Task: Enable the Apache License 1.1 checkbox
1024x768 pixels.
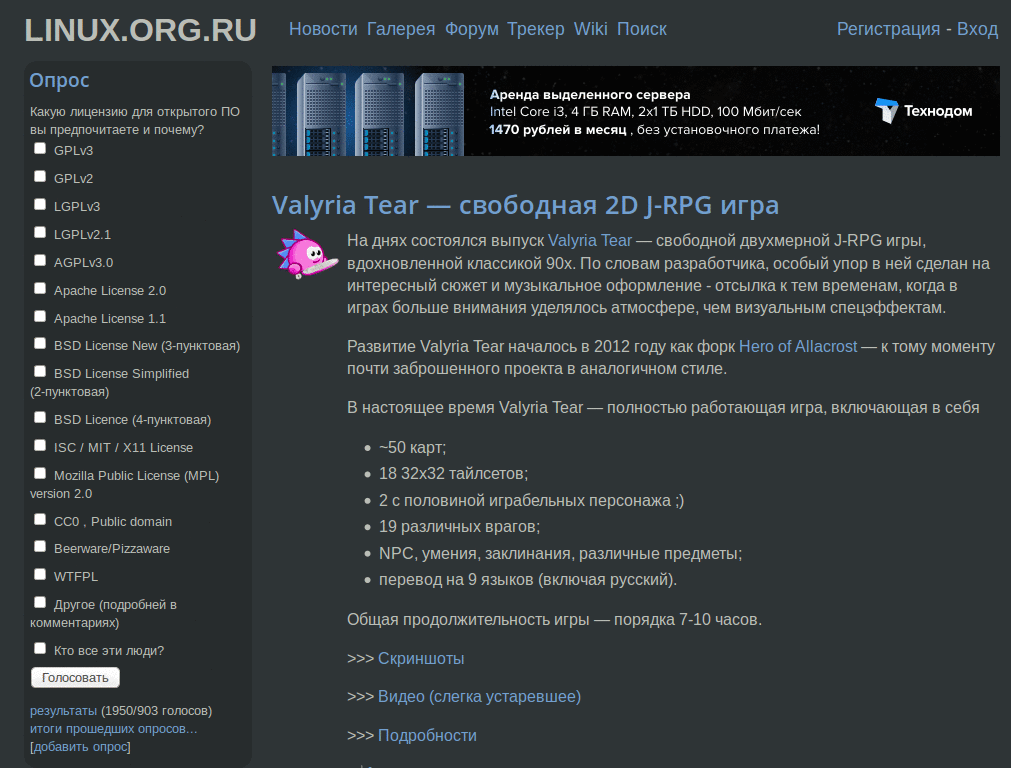Action: tap(40, 317)
